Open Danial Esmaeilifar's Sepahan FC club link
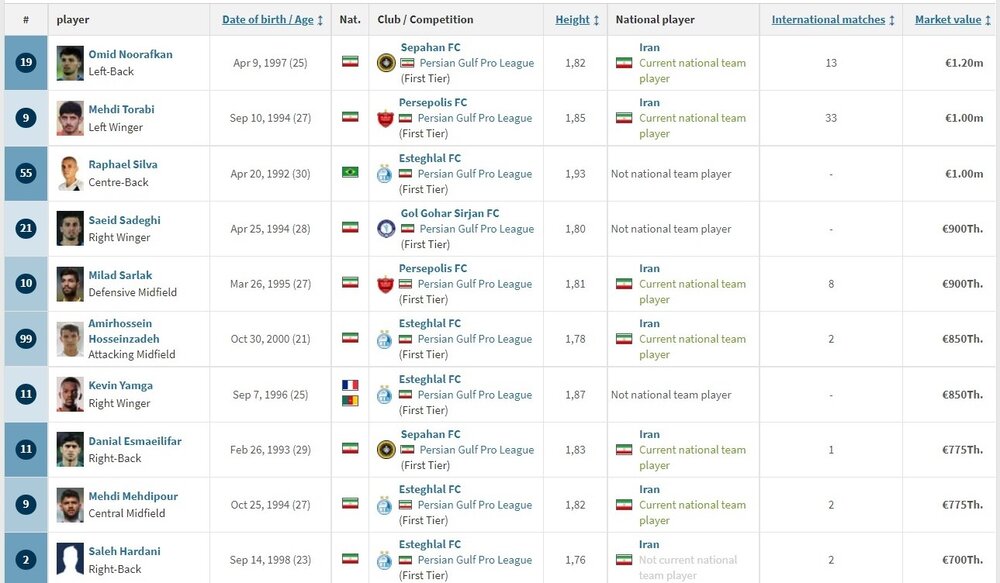 pos(430,434)
